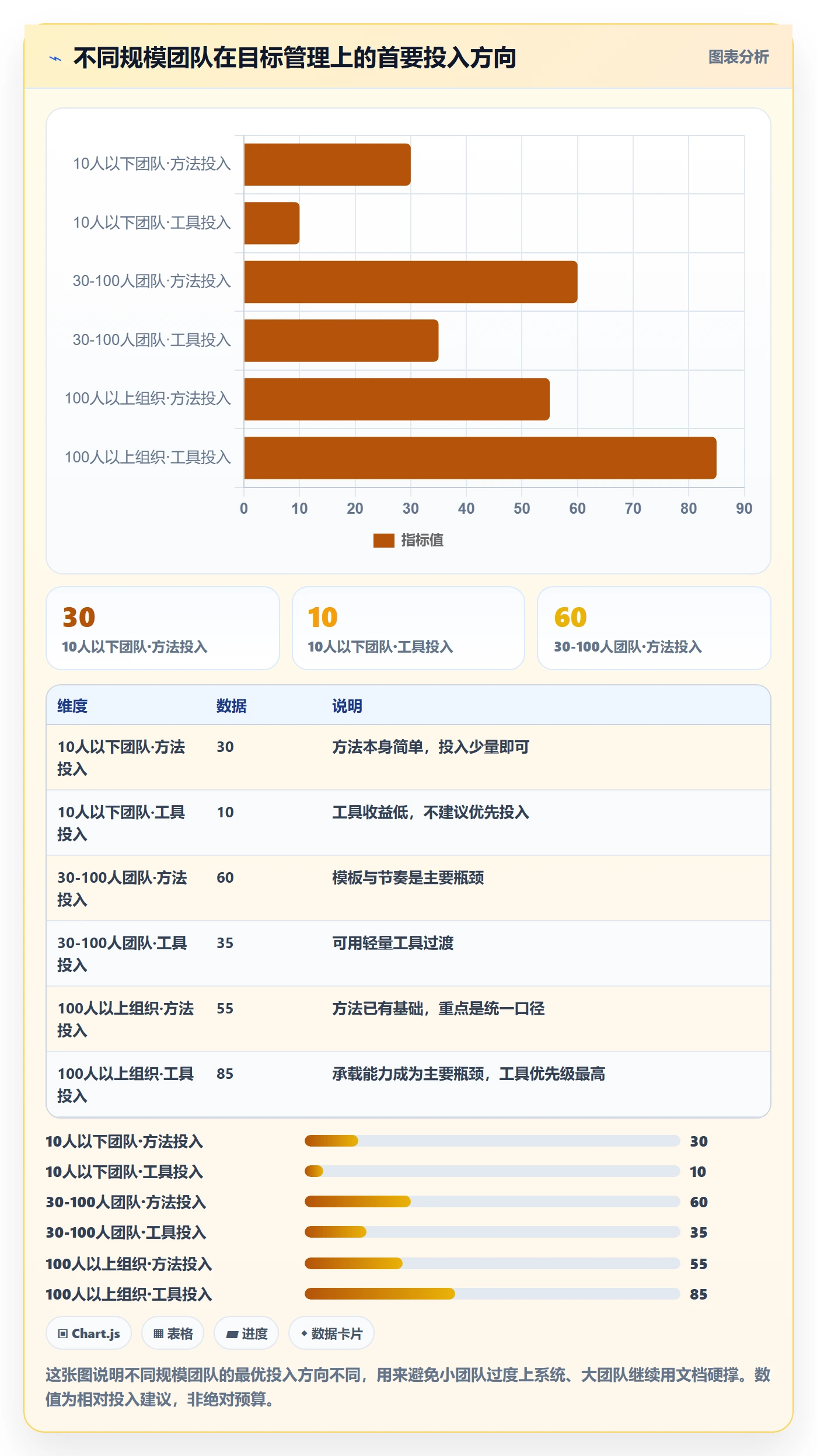Viewport: 817px width, 1456px height.
Task: Select table cell 工具收益低，不建议优先投入
Action: point(431,812)
